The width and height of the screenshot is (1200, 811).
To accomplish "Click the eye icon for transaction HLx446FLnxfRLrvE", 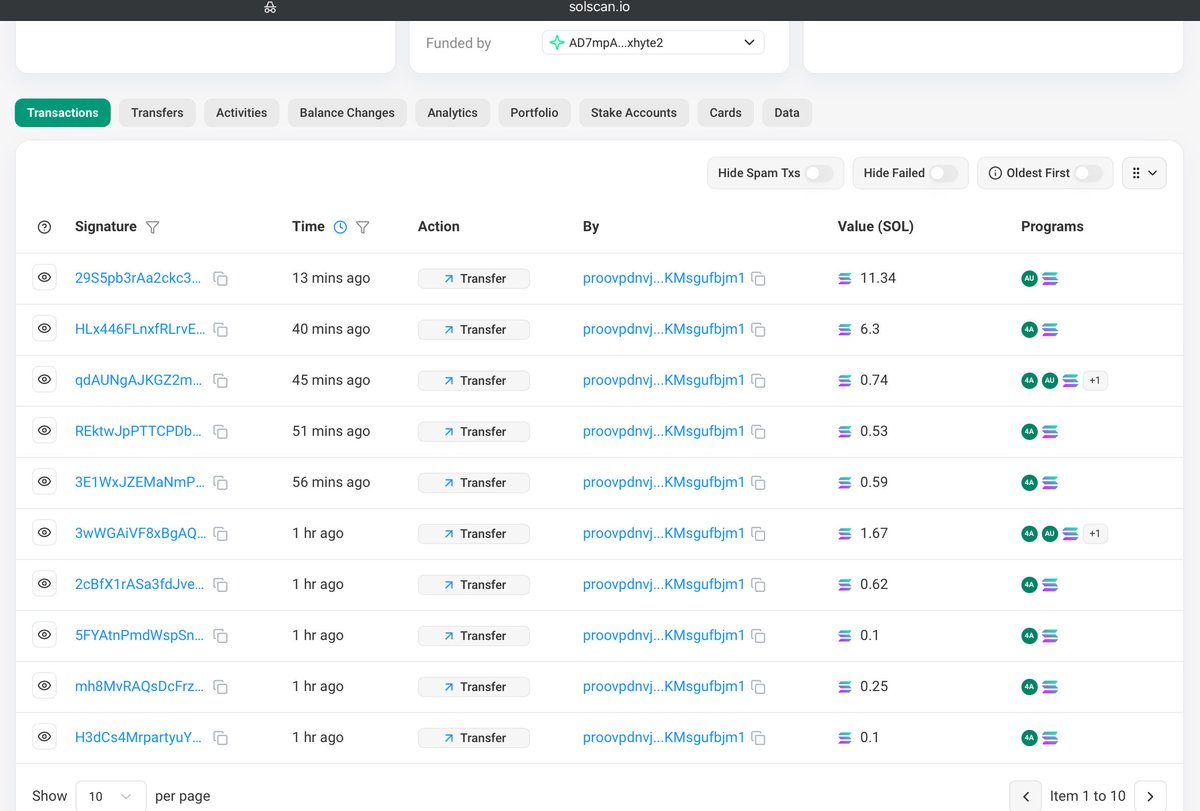I will (44, 329).
